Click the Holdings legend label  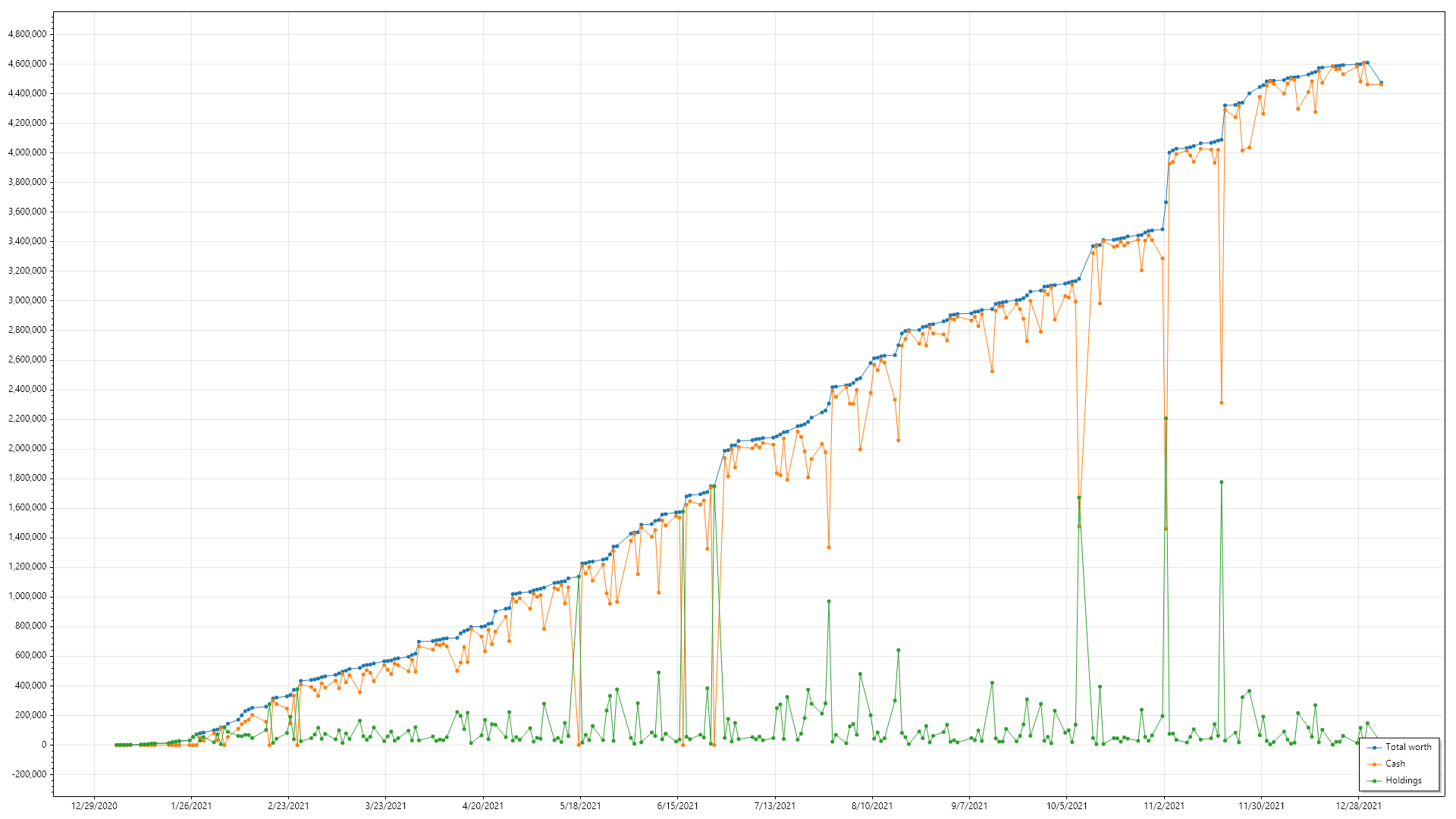point(1403,780)
